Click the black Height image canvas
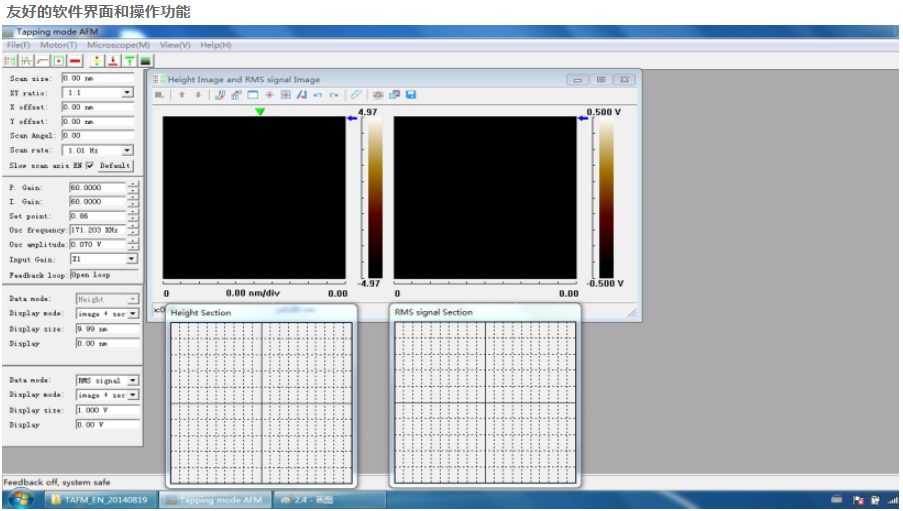Image resolution: width=903 pixels, height=511 pixels. click(x=254, y=198)
